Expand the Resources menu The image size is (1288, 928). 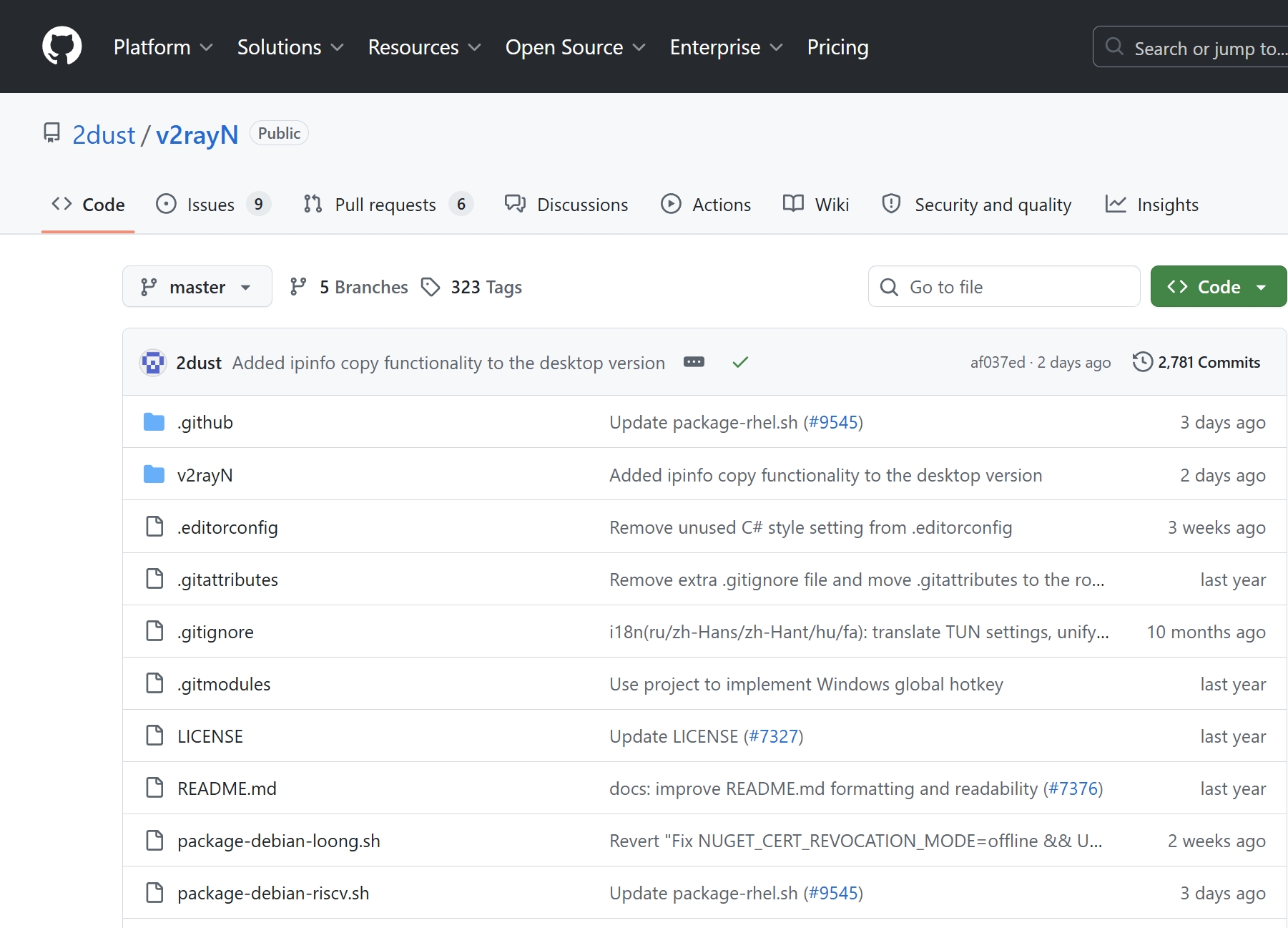tap(424, 47)
